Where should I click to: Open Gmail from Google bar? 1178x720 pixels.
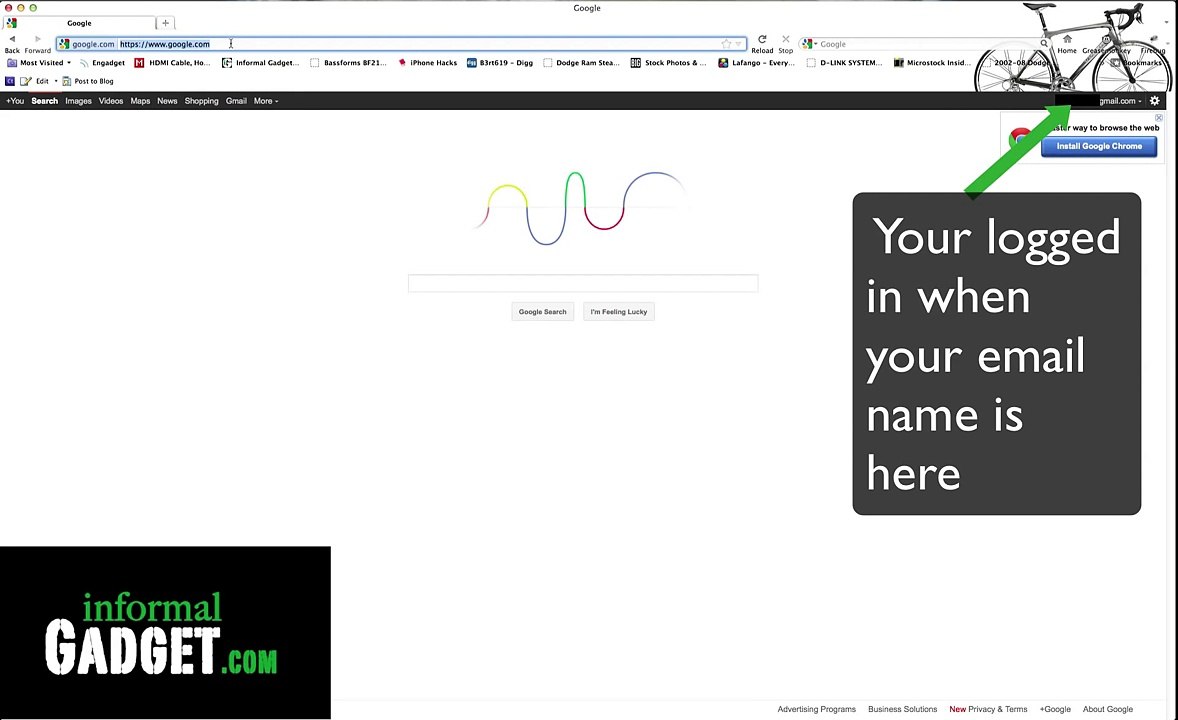(236, 101)
